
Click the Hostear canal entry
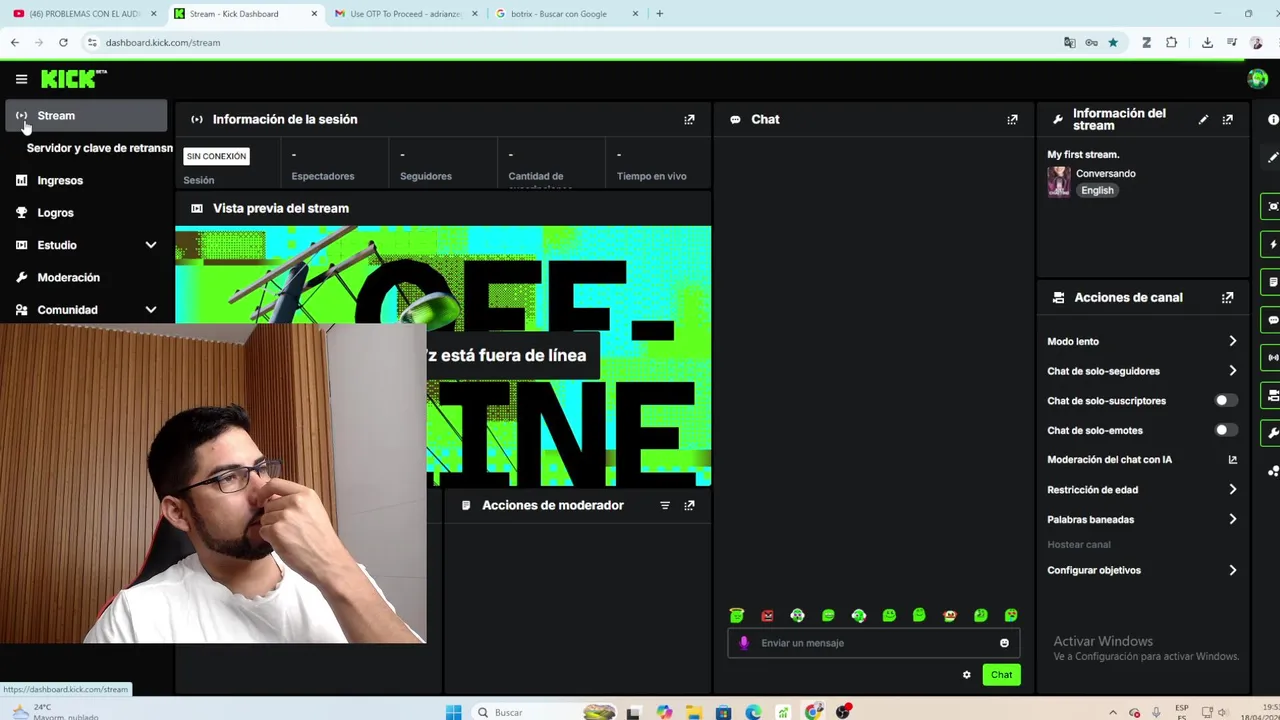[x=1078, y=545]
